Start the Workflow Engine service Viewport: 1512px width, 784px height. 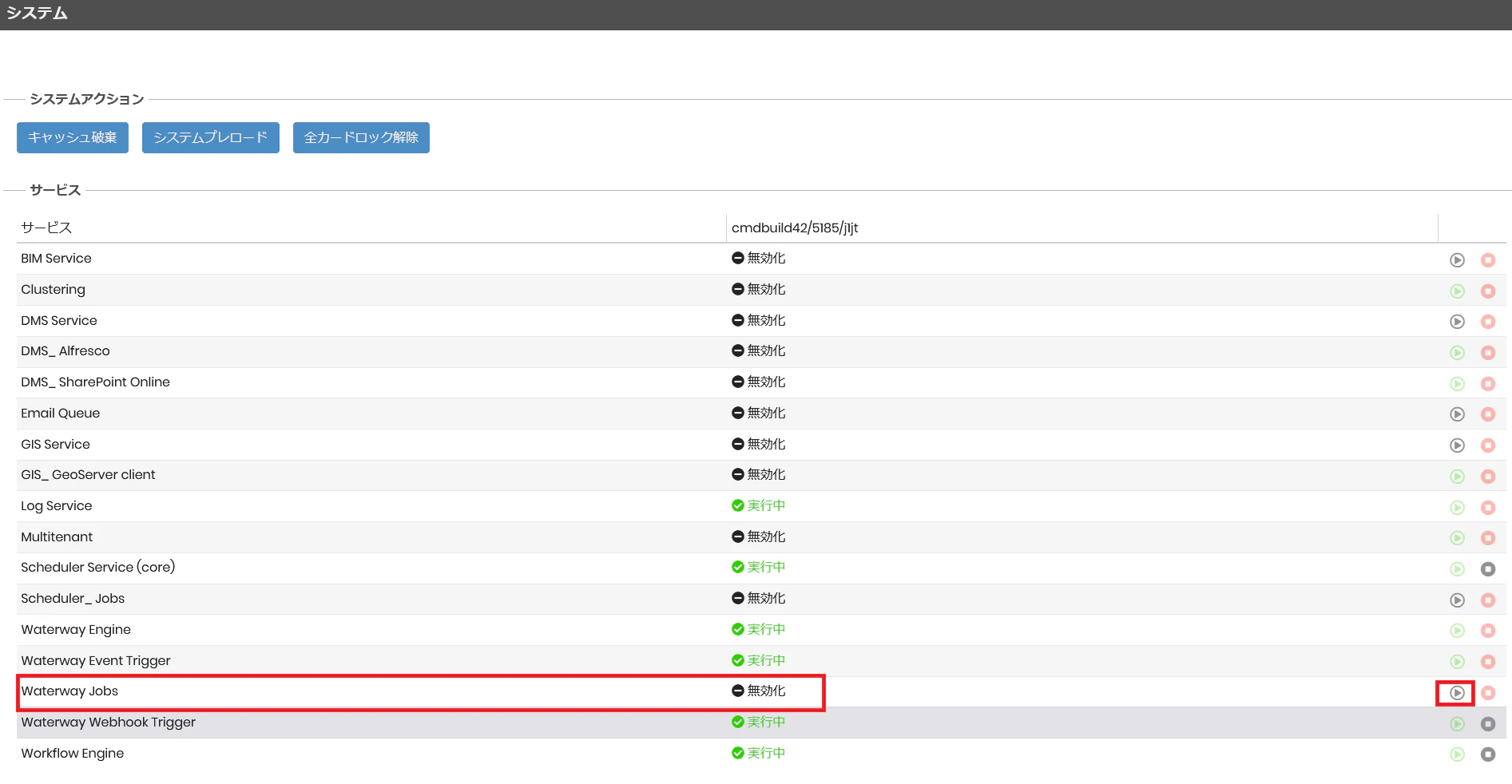[x=1457, y=754]
